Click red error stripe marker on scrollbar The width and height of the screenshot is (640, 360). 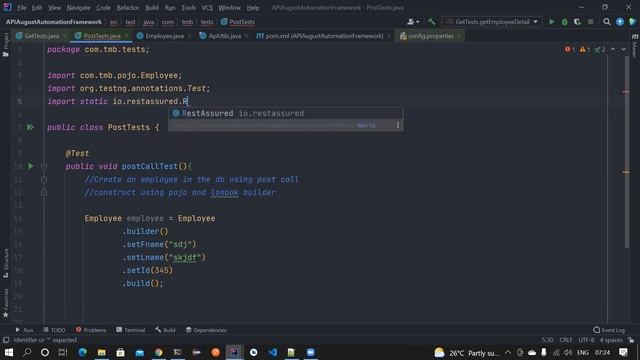[626, 92]
